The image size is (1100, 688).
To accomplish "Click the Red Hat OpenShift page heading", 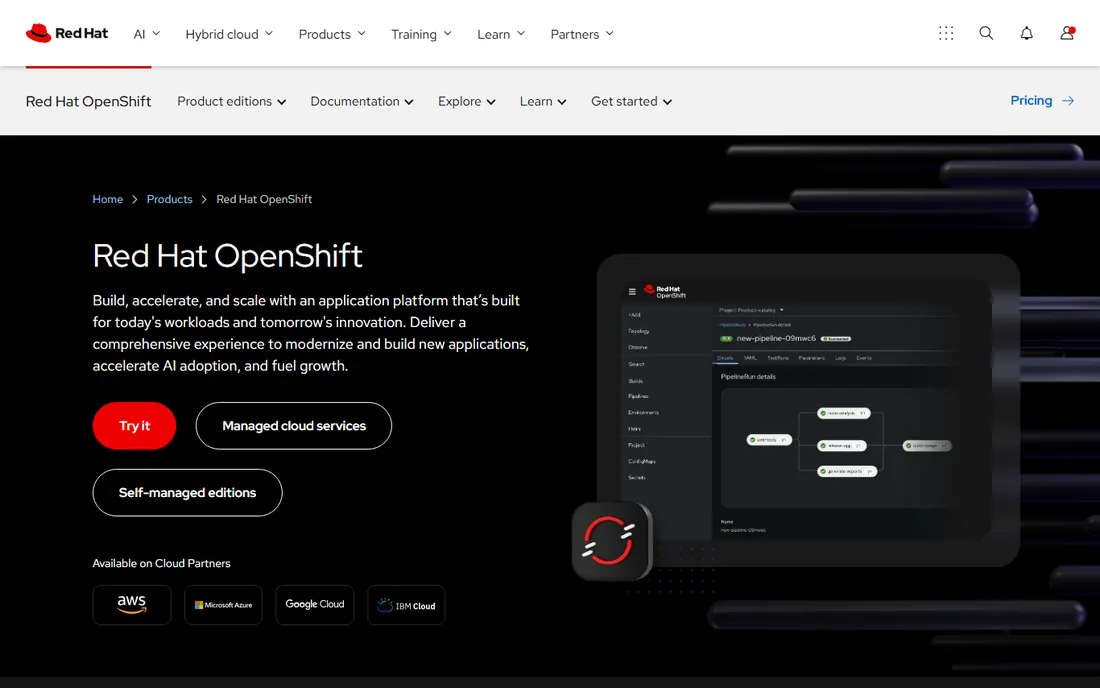I will tap(227, 255).
